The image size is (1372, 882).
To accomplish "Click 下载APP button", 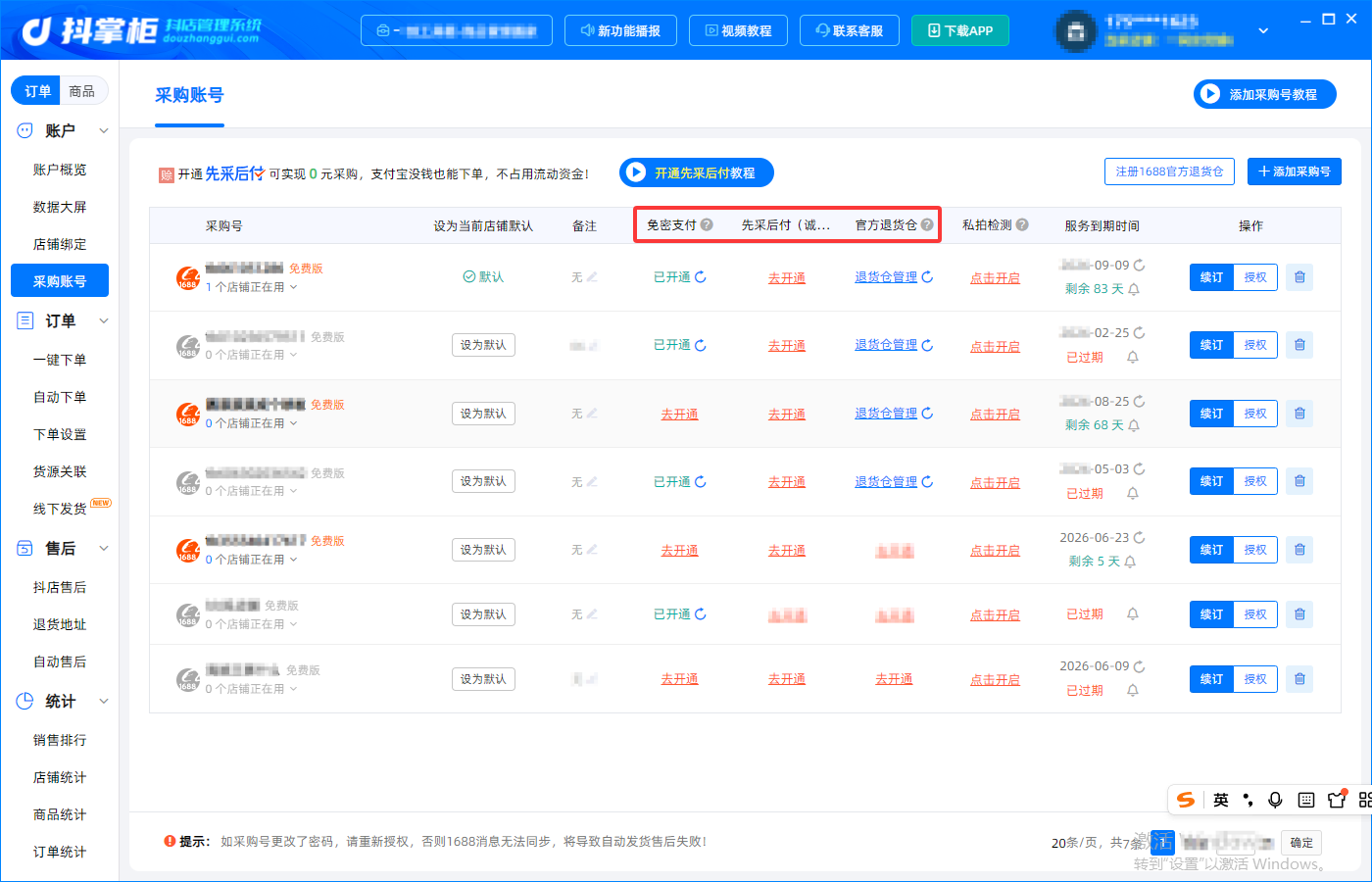I will point(960,30).
